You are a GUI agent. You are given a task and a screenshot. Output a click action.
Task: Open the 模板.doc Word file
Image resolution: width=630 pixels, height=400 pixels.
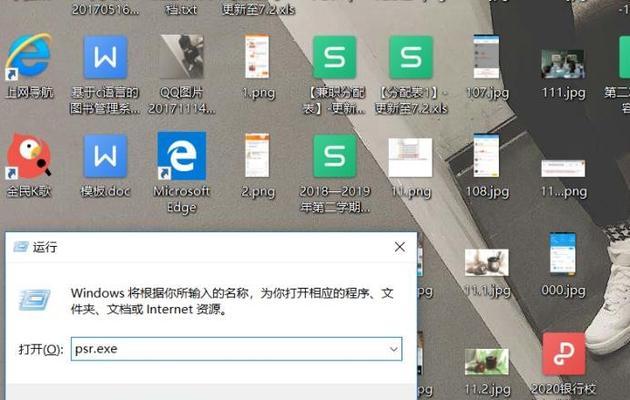click(x=105, y=156)
